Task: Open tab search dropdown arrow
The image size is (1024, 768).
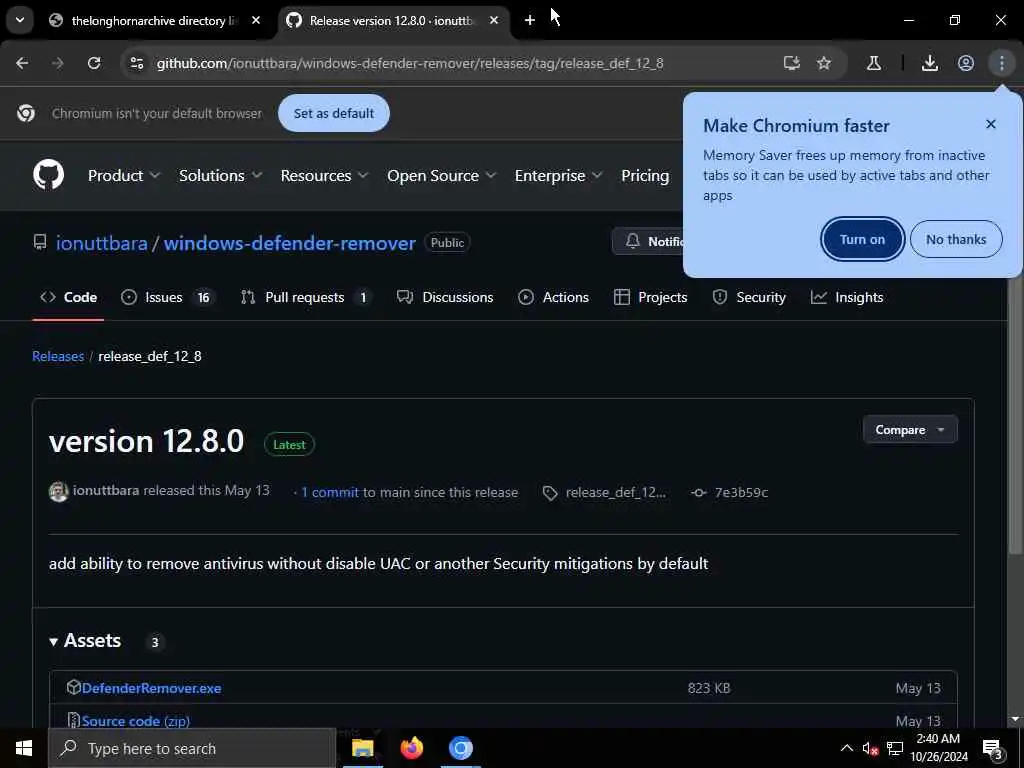Action: (20, 20)
